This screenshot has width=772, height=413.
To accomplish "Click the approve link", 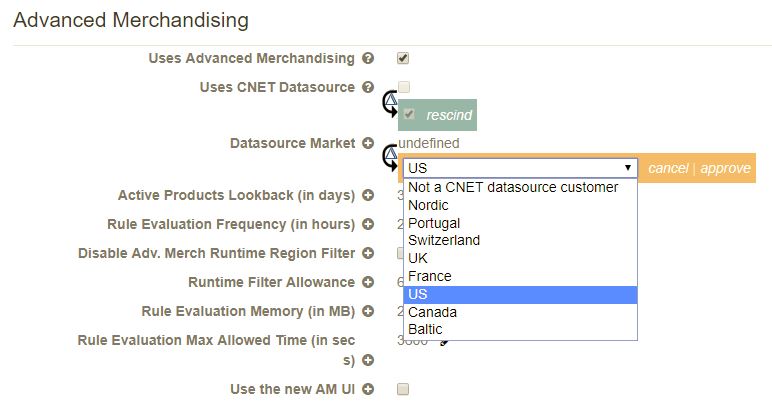I will point(725,168).
